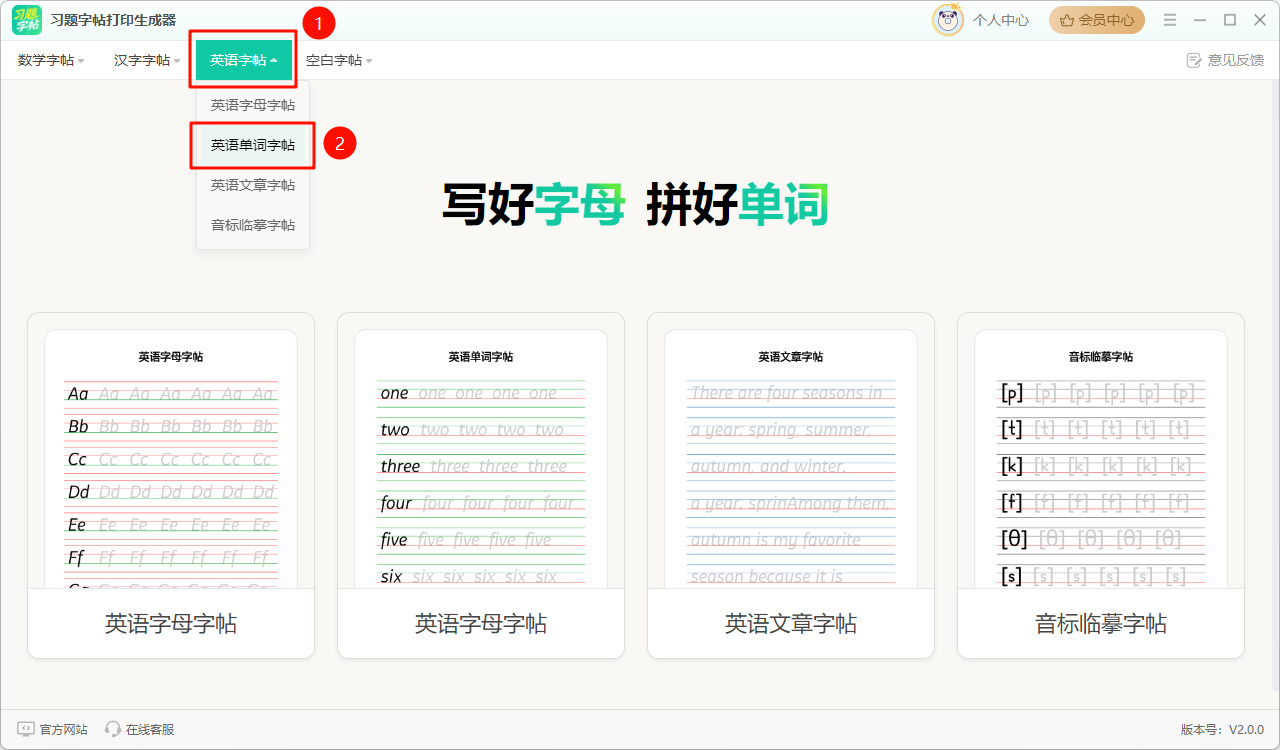Collapse the 英语字帖 dropdown menu
The width and height of the screenshot is (1280, 750).
(243, 60)
